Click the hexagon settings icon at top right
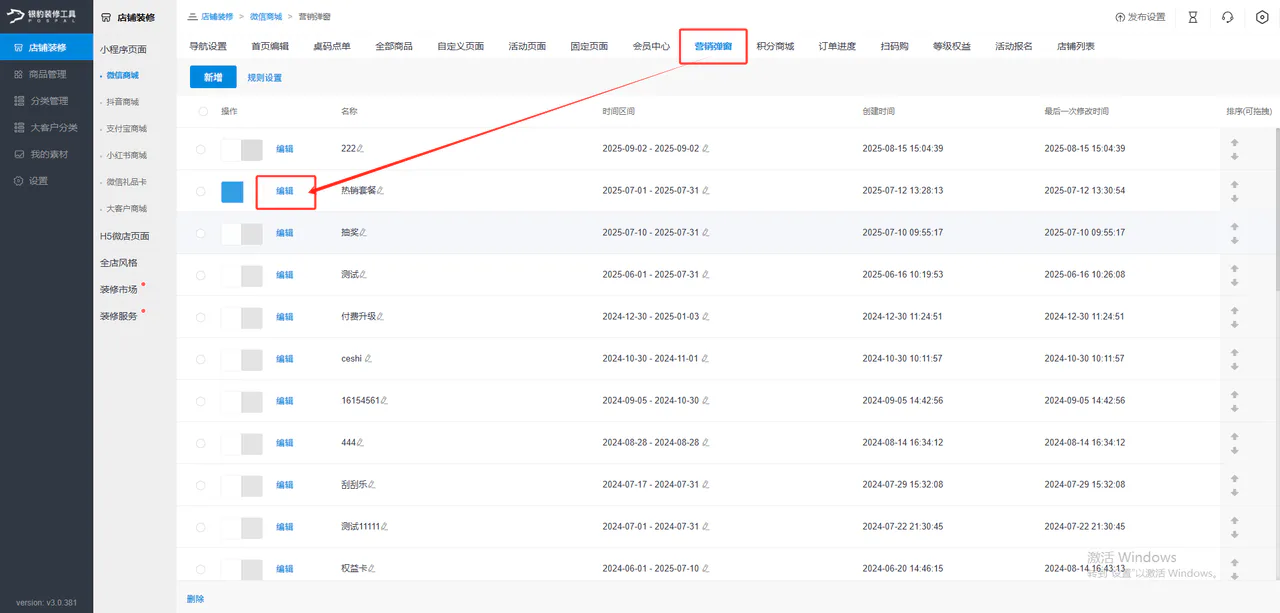 (x=1262, y=17)
